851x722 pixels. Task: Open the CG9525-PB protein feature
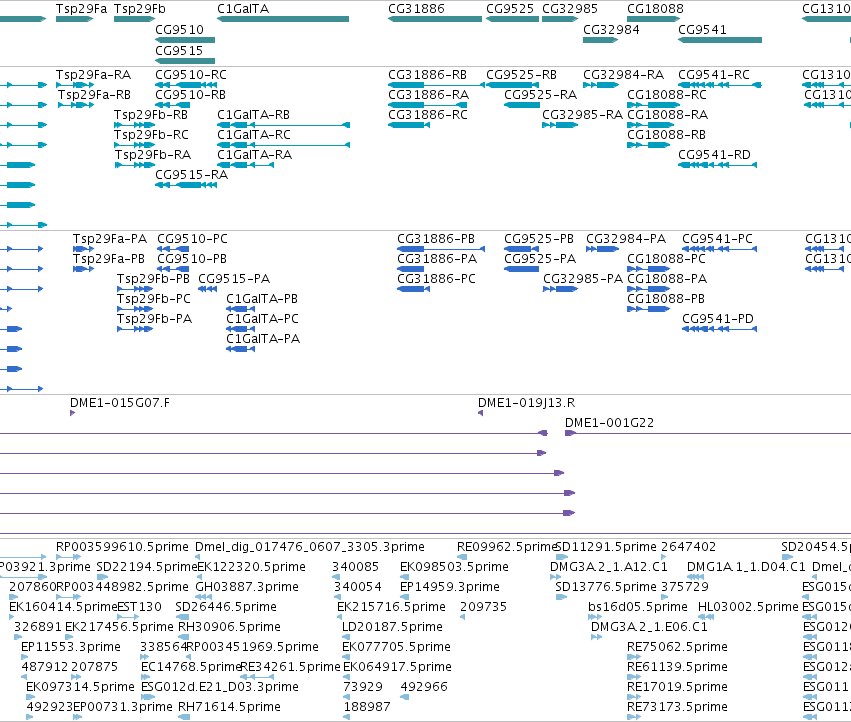522,249
